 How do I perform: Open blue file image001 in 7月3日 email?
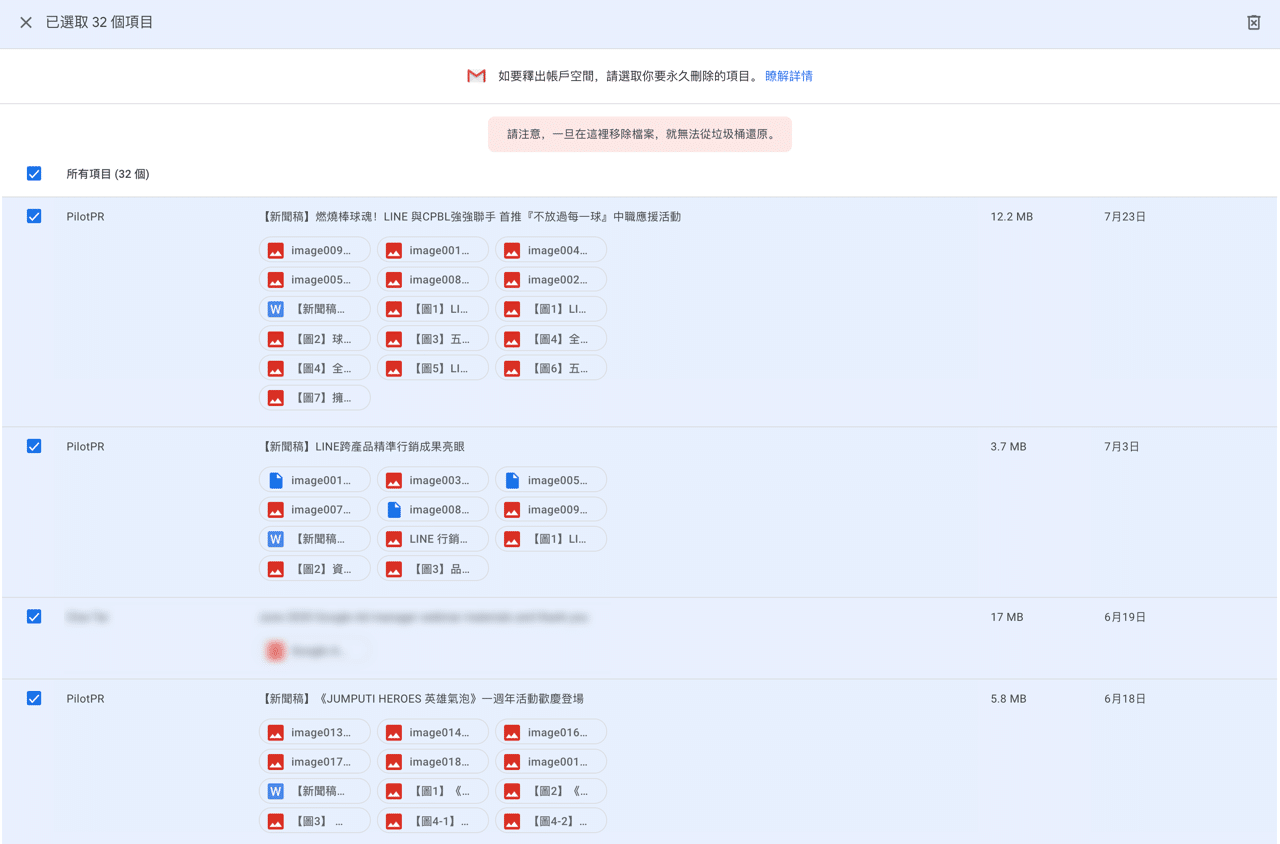[315, 480]
